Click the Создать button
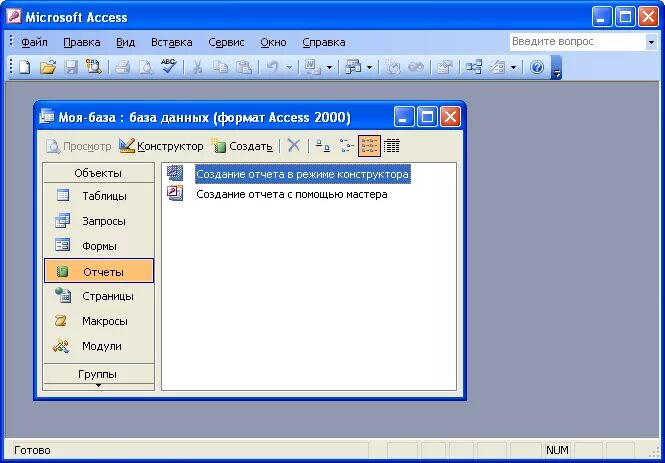The height and width of the screenshot is (463, 665). point(242,146)
